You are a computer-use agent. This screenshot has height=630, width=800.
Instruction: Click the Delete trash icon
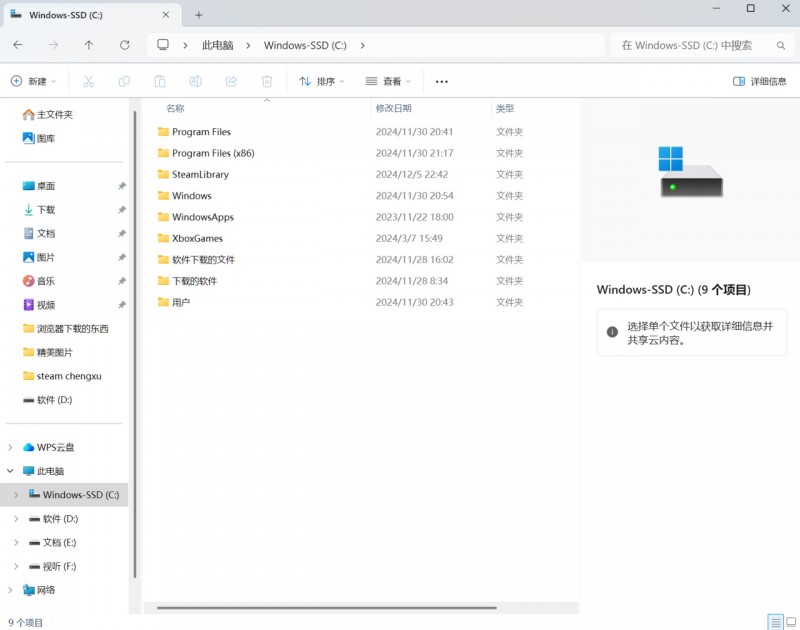point(267,81)
